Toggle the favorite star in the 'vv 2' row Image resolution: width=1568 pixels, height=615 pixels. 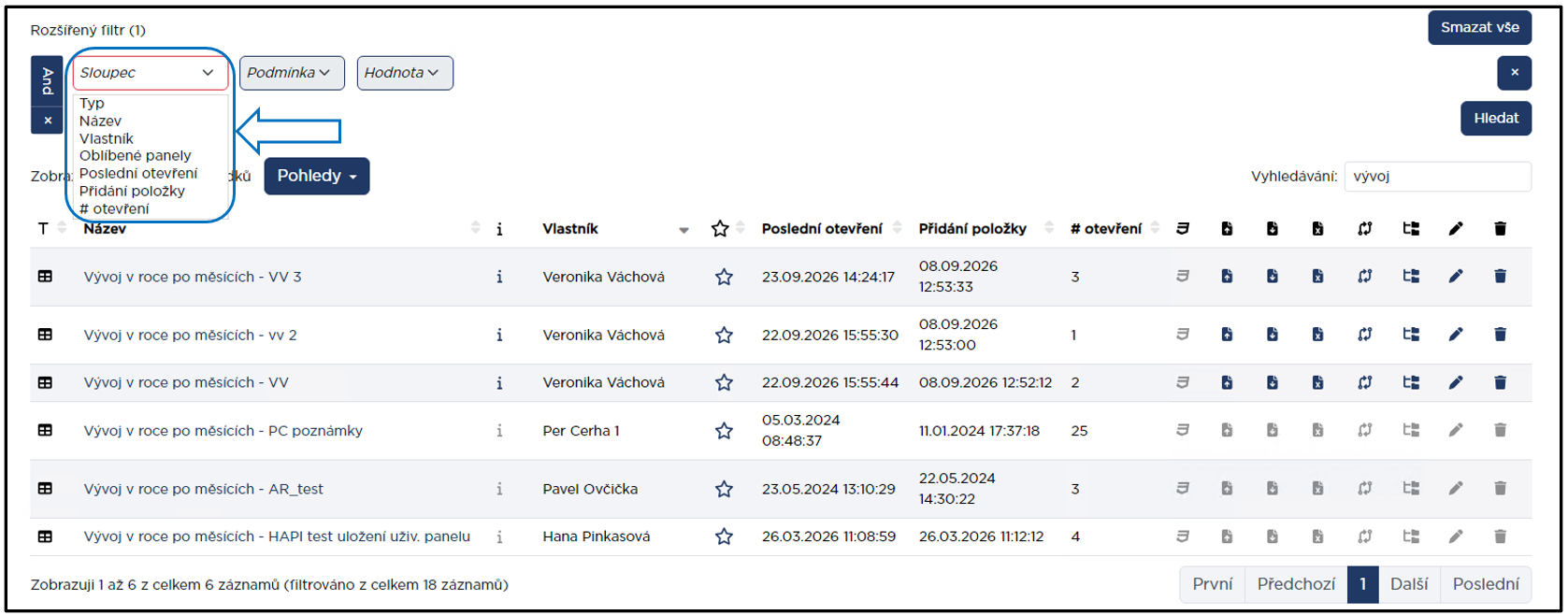[x=724, y=335]
